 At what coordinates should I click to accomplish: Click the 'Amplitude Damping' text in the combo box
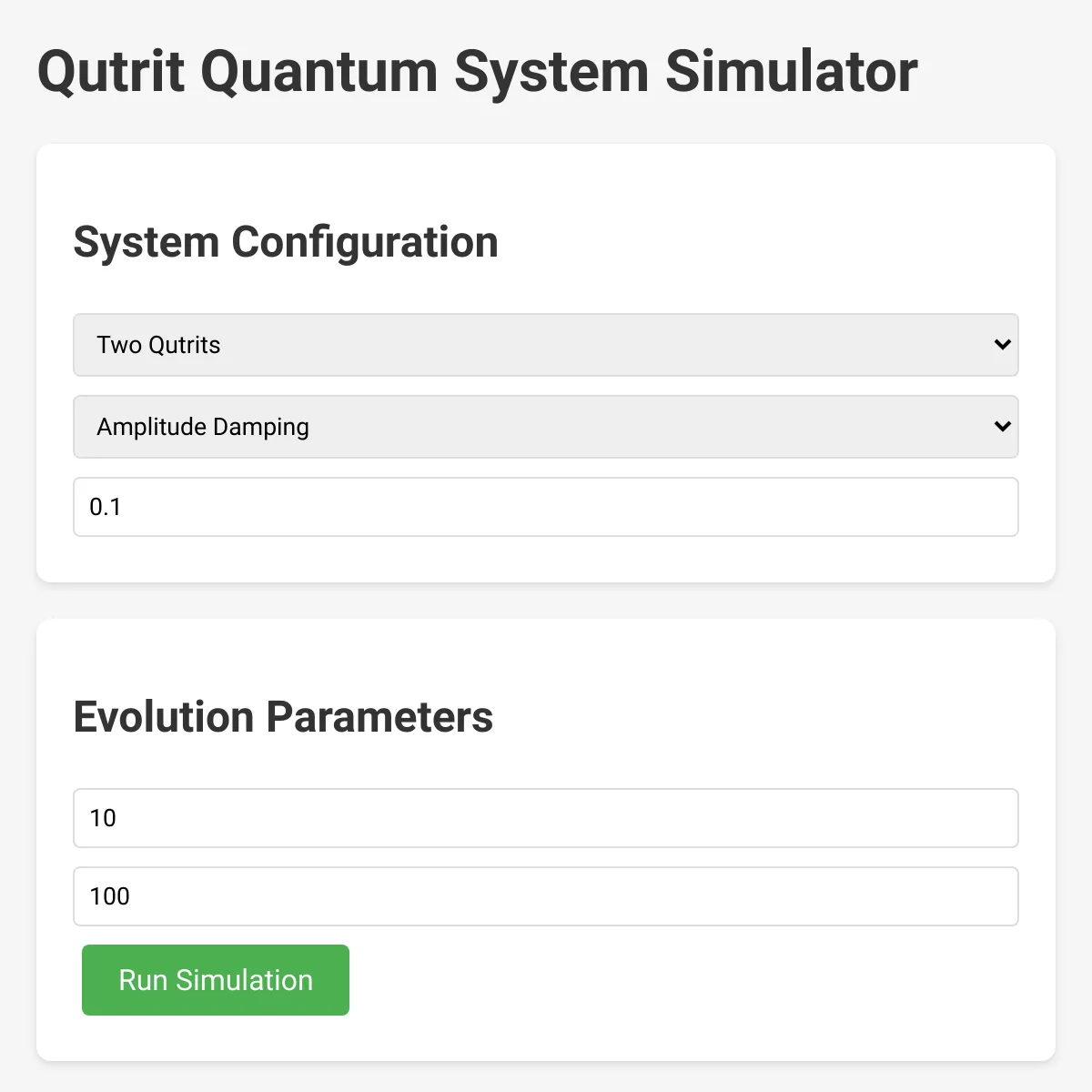[203, 427]
